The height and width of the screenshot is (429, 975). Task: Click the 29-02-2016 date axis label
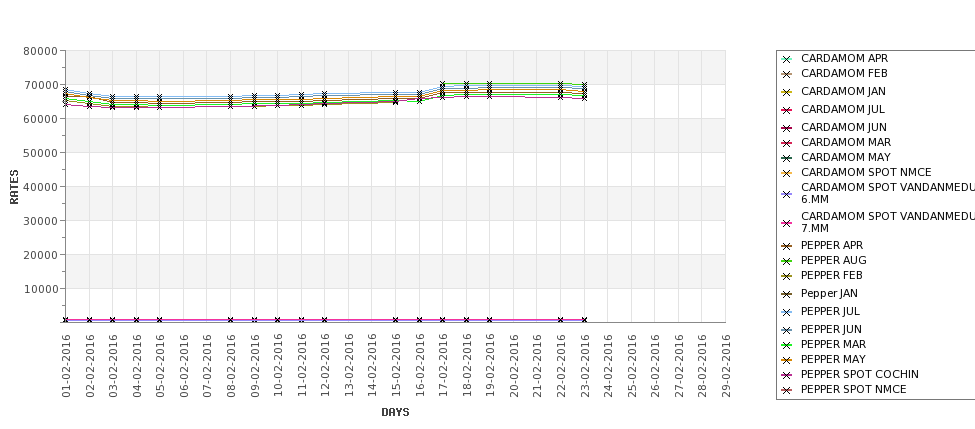point(726,366)
